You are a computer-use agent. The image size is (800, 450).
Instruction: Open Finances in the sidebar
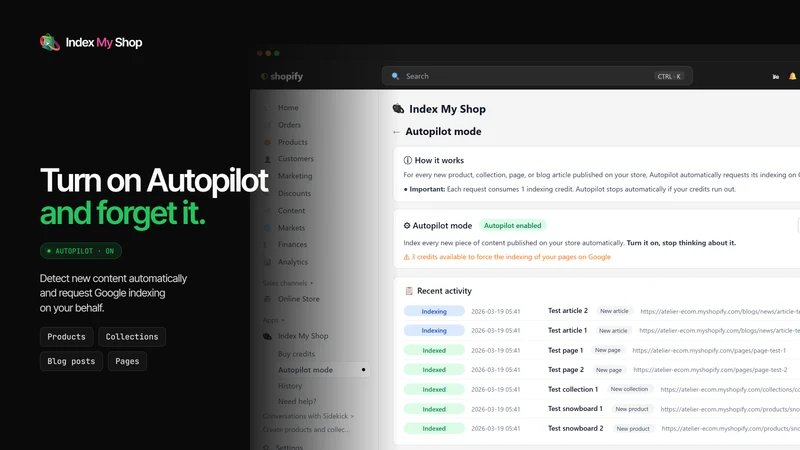pos(292,244)
